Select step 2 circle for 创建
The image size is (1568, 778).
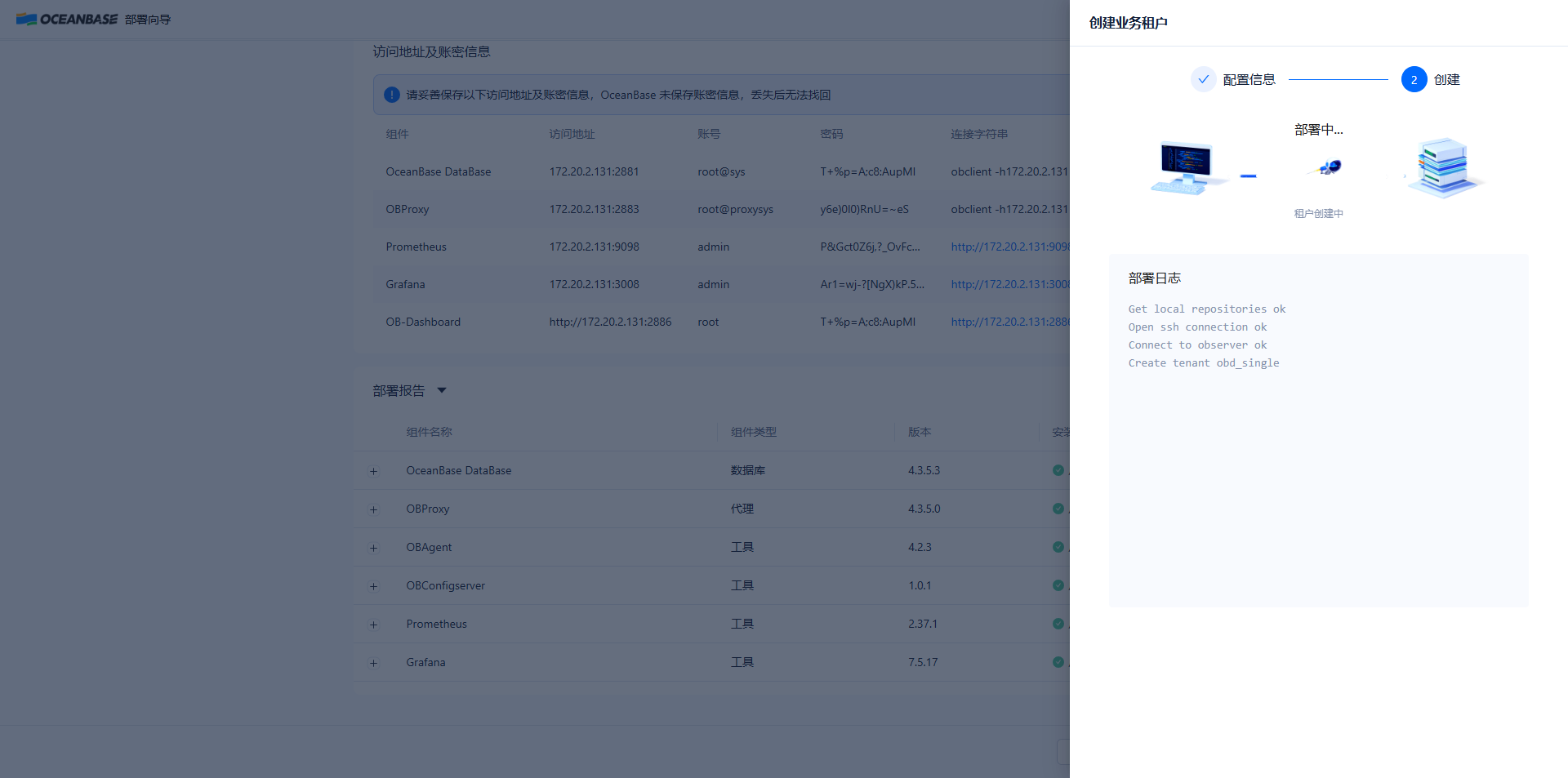click(1414, 79)
